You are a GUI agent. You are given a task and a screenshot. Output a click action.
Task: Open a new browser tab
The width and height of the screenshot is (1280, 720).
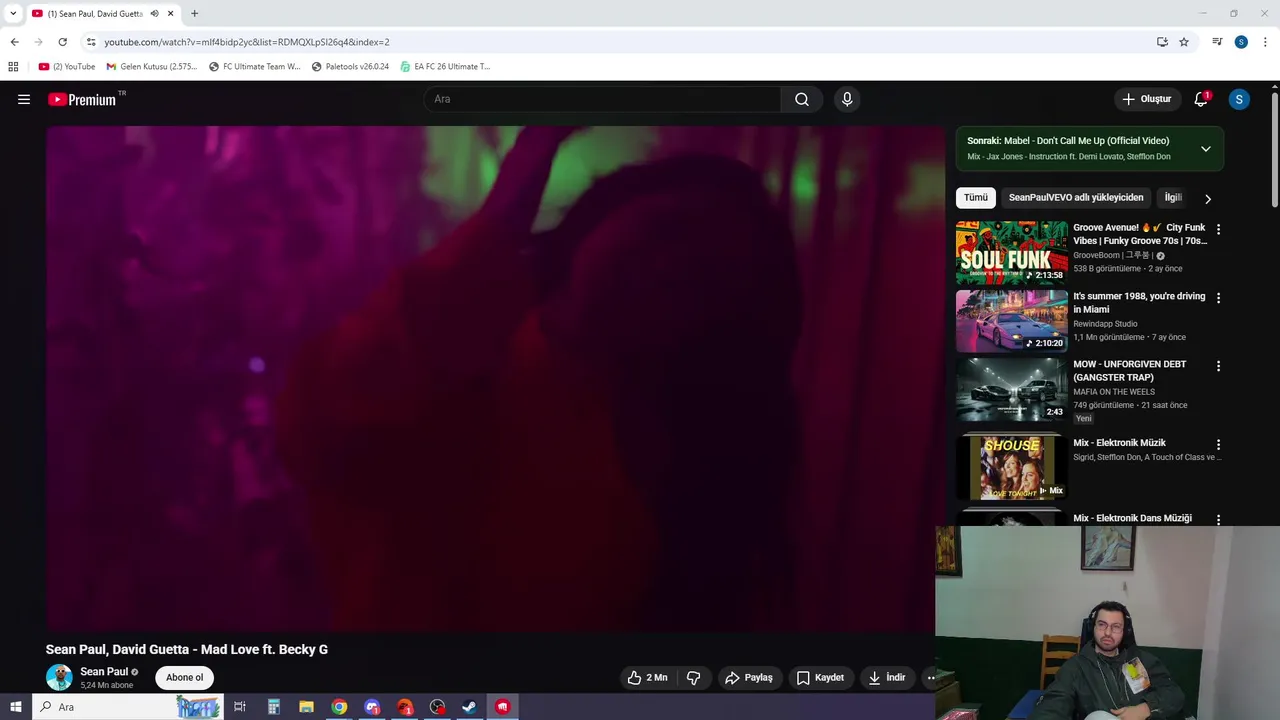(x=194, y=14)
